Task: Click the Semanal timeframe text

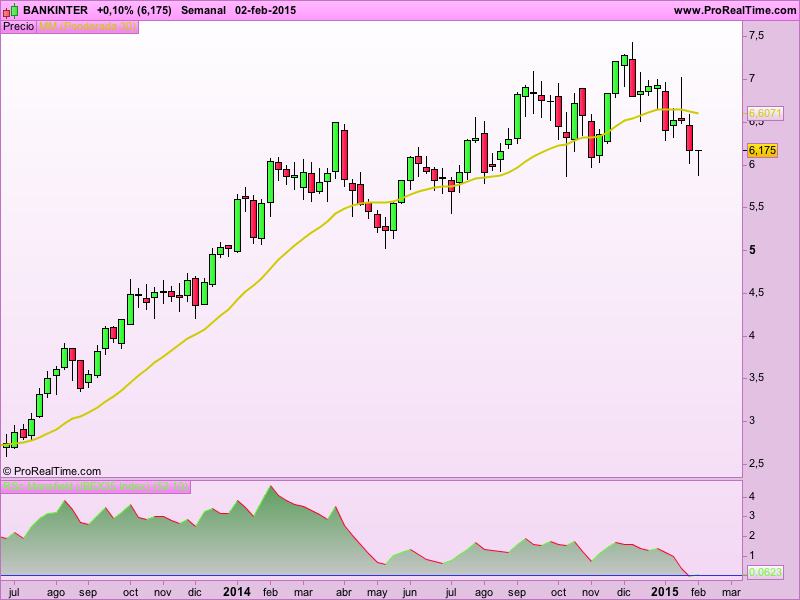Action: pos(203,10)
